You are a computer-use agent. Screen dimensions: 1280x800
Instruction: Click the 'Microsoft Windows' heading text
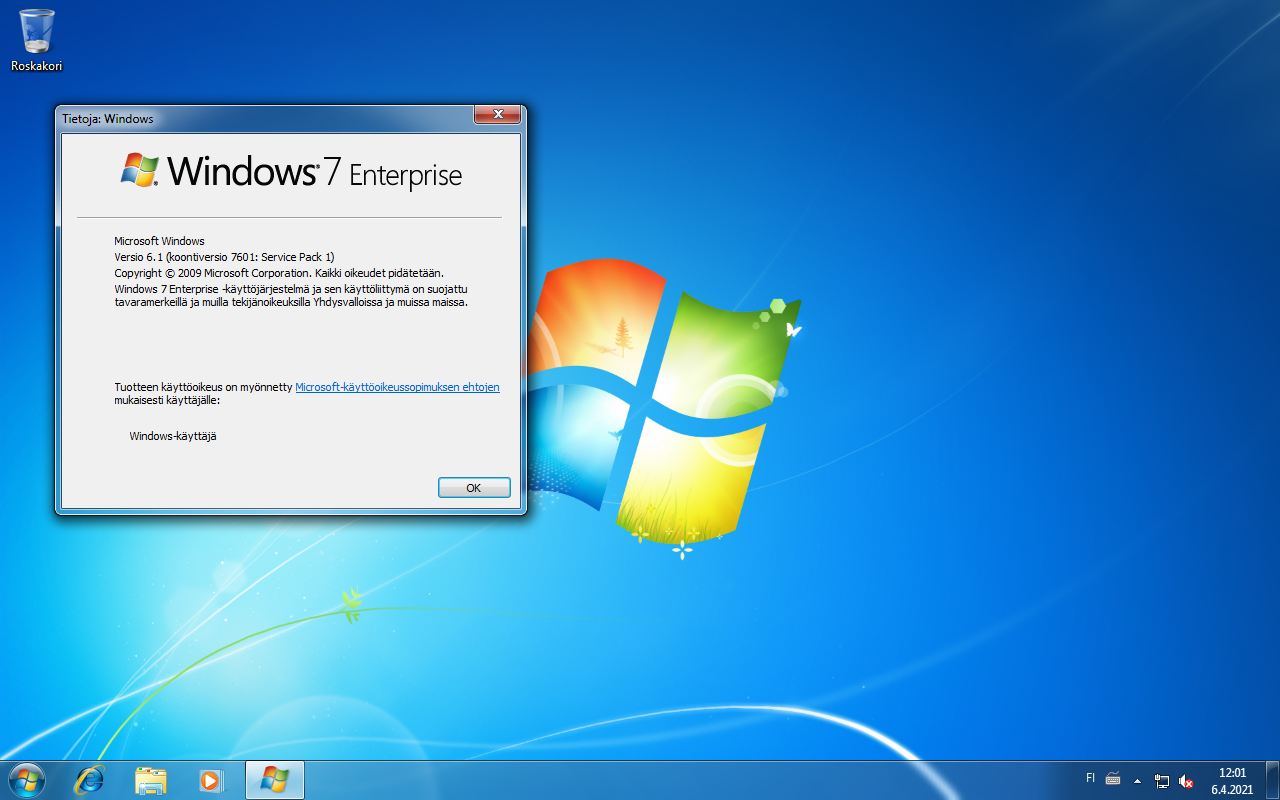(159, 241)
